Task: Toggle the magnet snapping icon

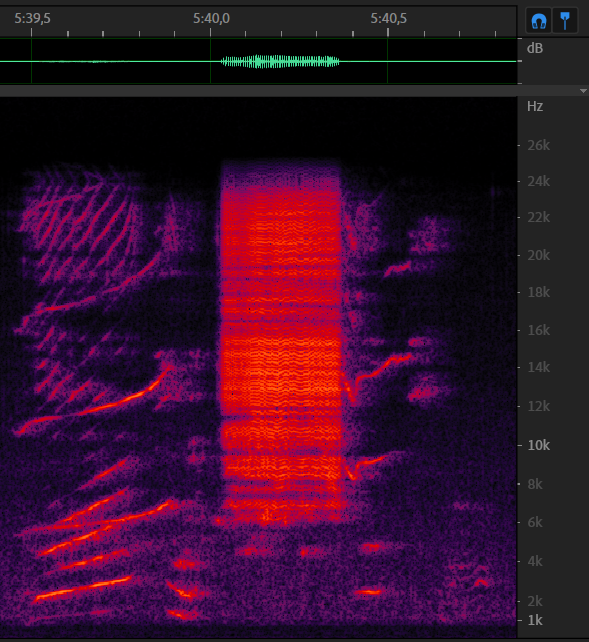Action: pyautogui.click(x=538, y=20)
